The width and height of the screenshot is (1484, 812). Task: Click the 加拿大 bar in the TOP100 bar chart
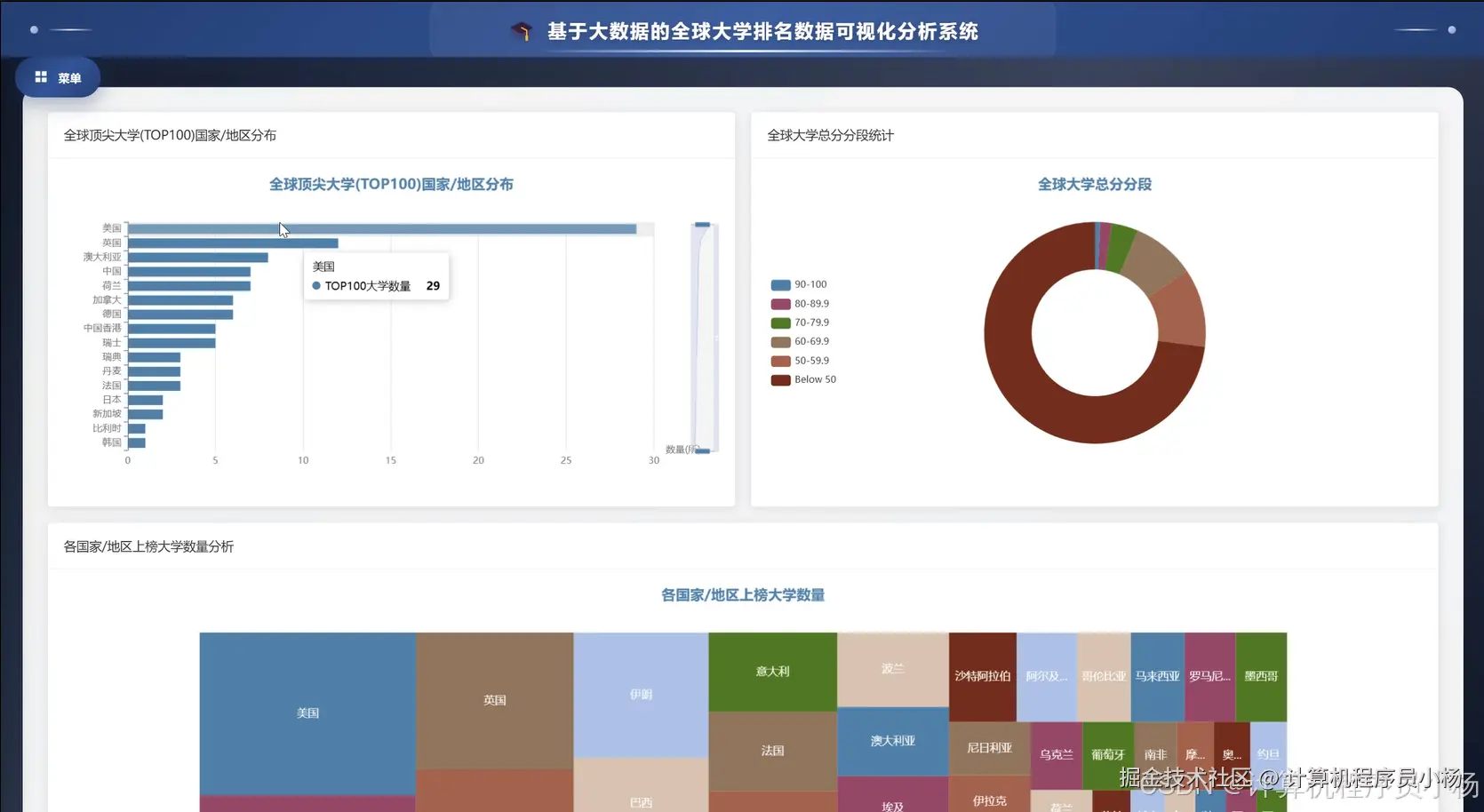coord(180,300)
